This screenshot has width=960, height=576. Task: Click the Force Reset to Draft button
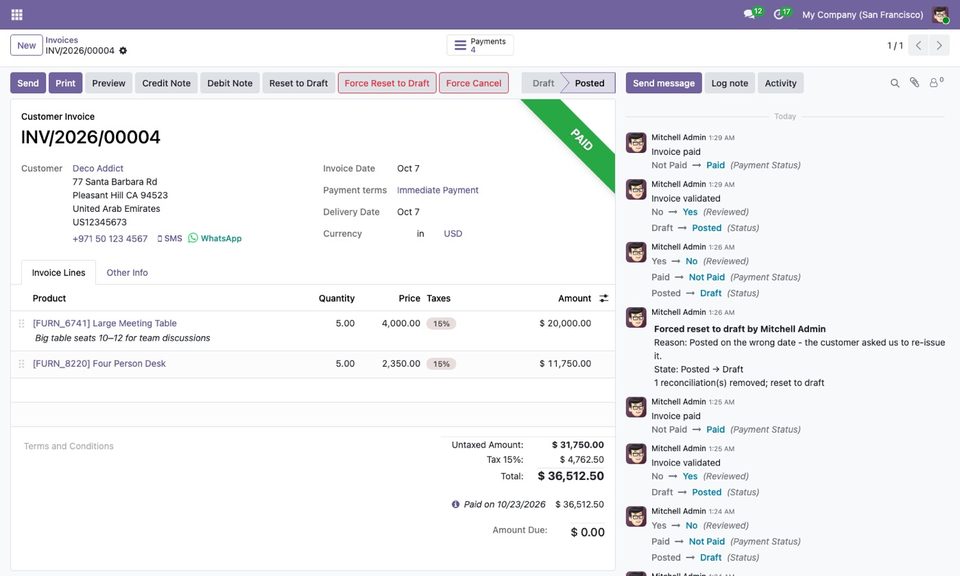coord(387,83)
